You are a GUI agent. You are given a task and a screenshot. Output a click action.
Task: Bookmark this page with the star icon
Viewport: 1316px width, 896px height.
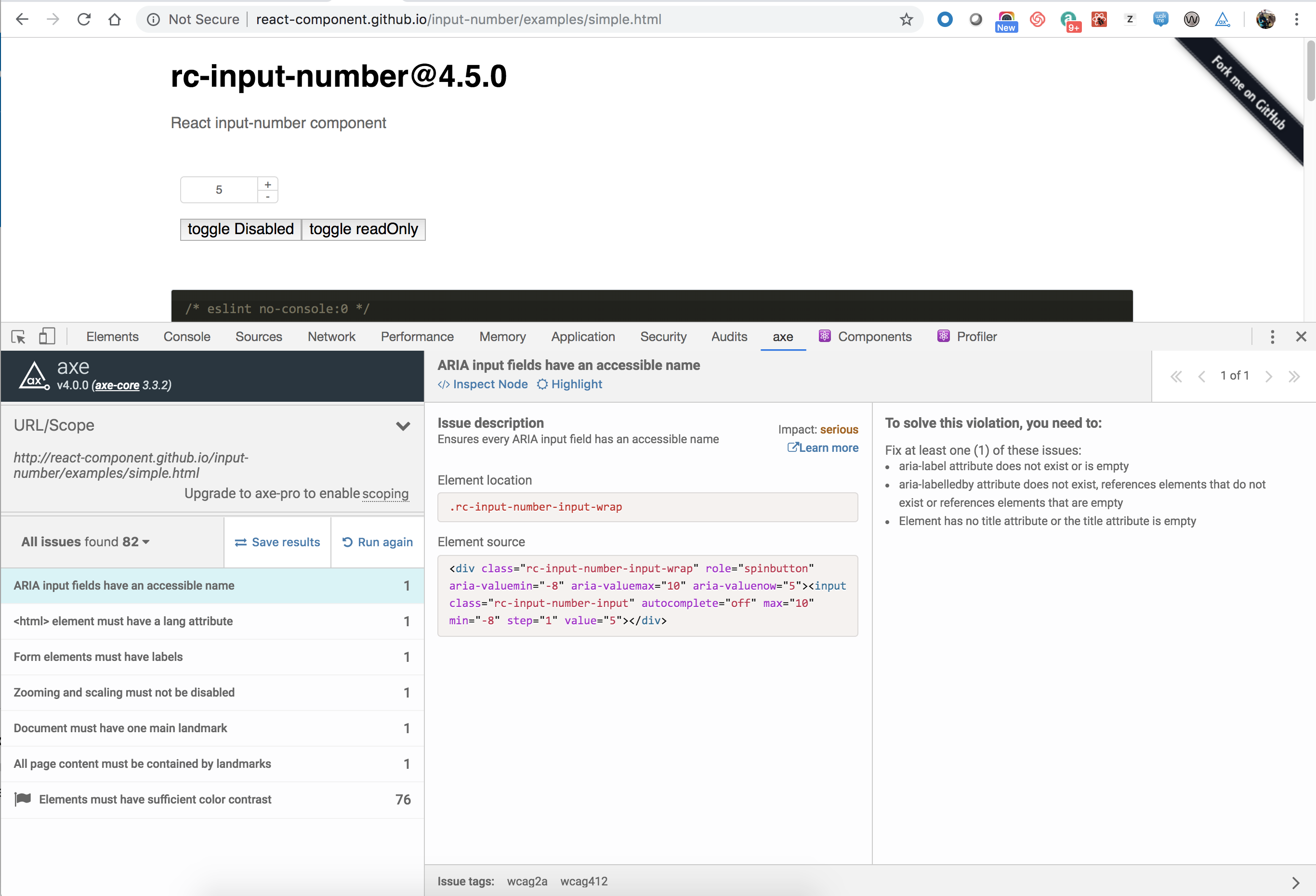907,19
